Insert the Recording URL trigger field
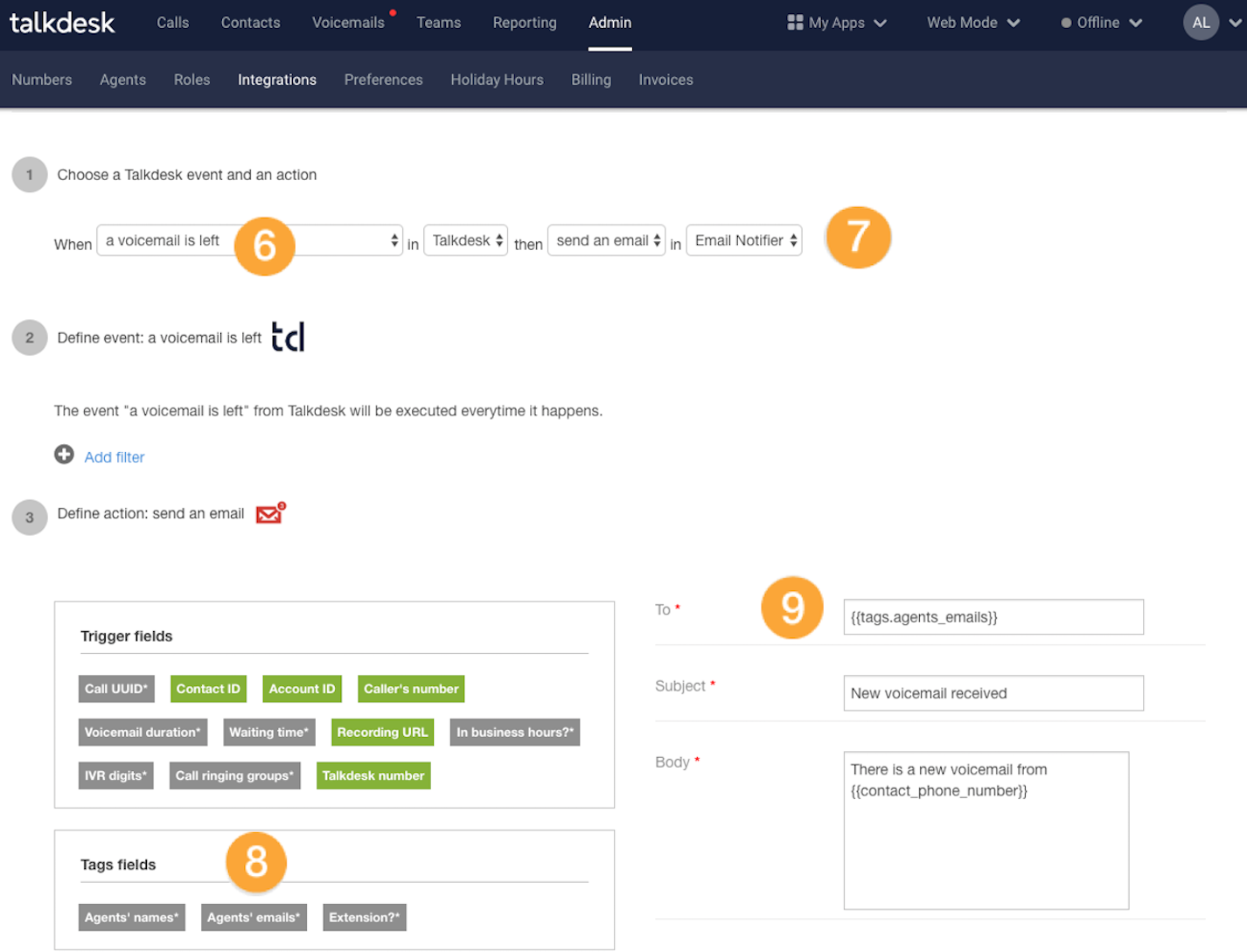1247x952 pixels. pyautogui.click(x=382, y=733)
